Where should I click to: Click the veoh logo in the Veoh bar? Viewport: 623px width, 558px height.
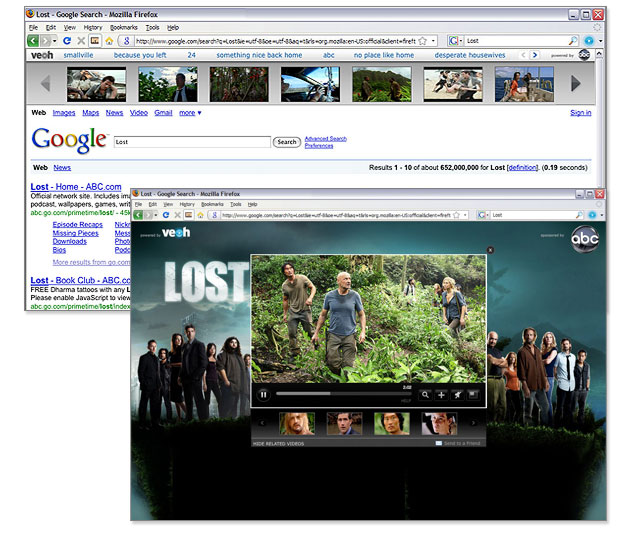tap(42, 55)
